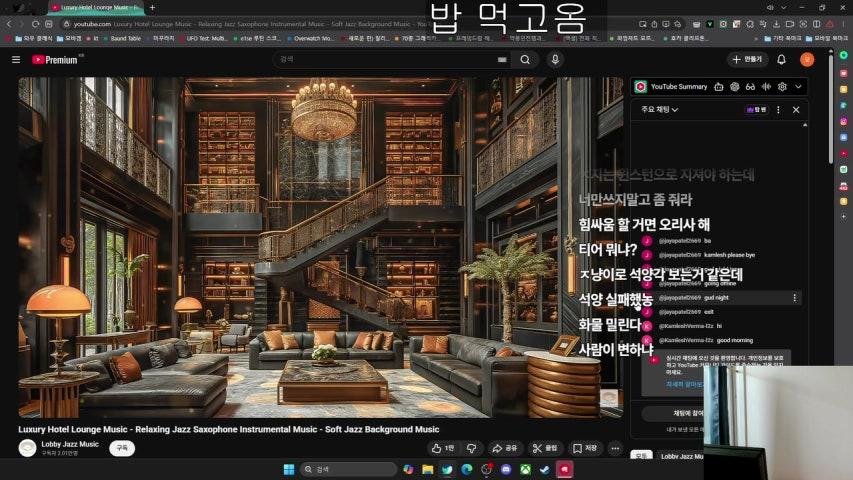Go back with the browser back arrow
Screen dimensions: 853x480
coord(9,24)
